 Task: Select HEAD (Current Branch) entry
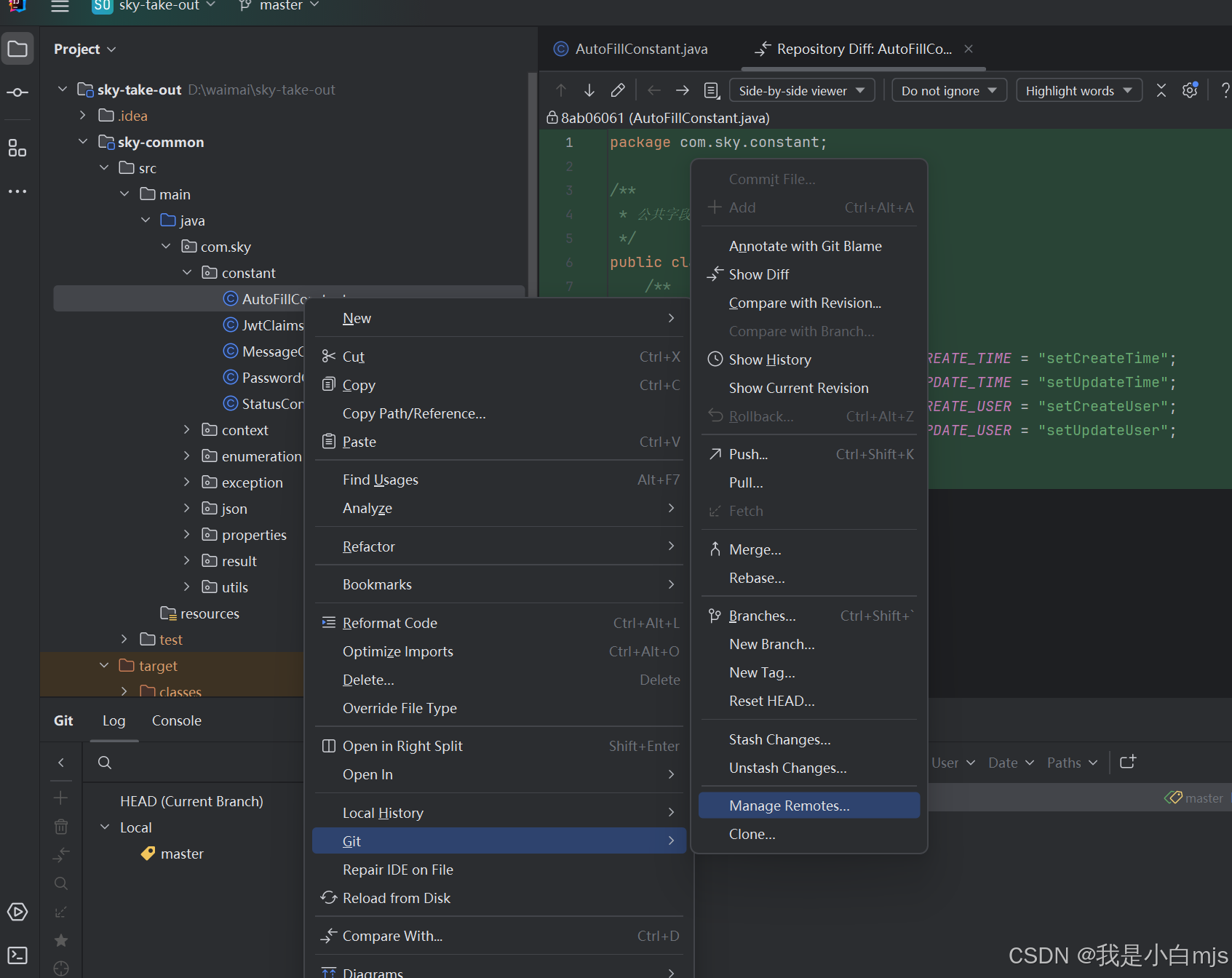tap(191, 801)
